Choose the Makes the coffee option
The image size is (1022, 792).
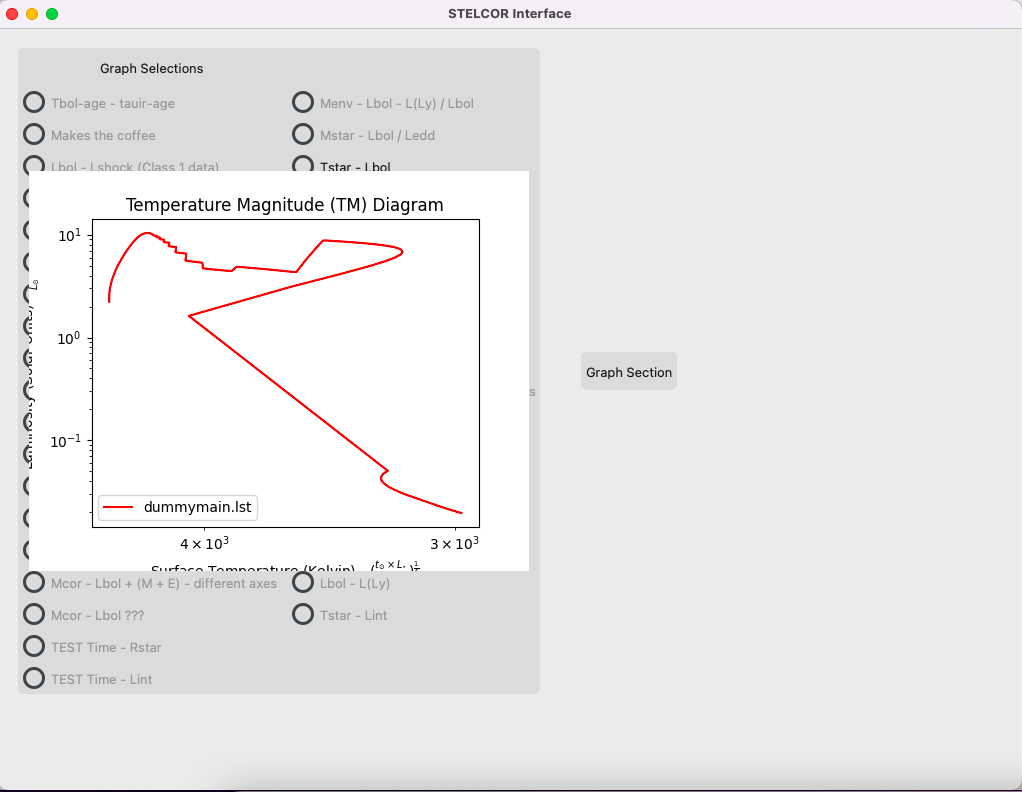coord(34,135)
